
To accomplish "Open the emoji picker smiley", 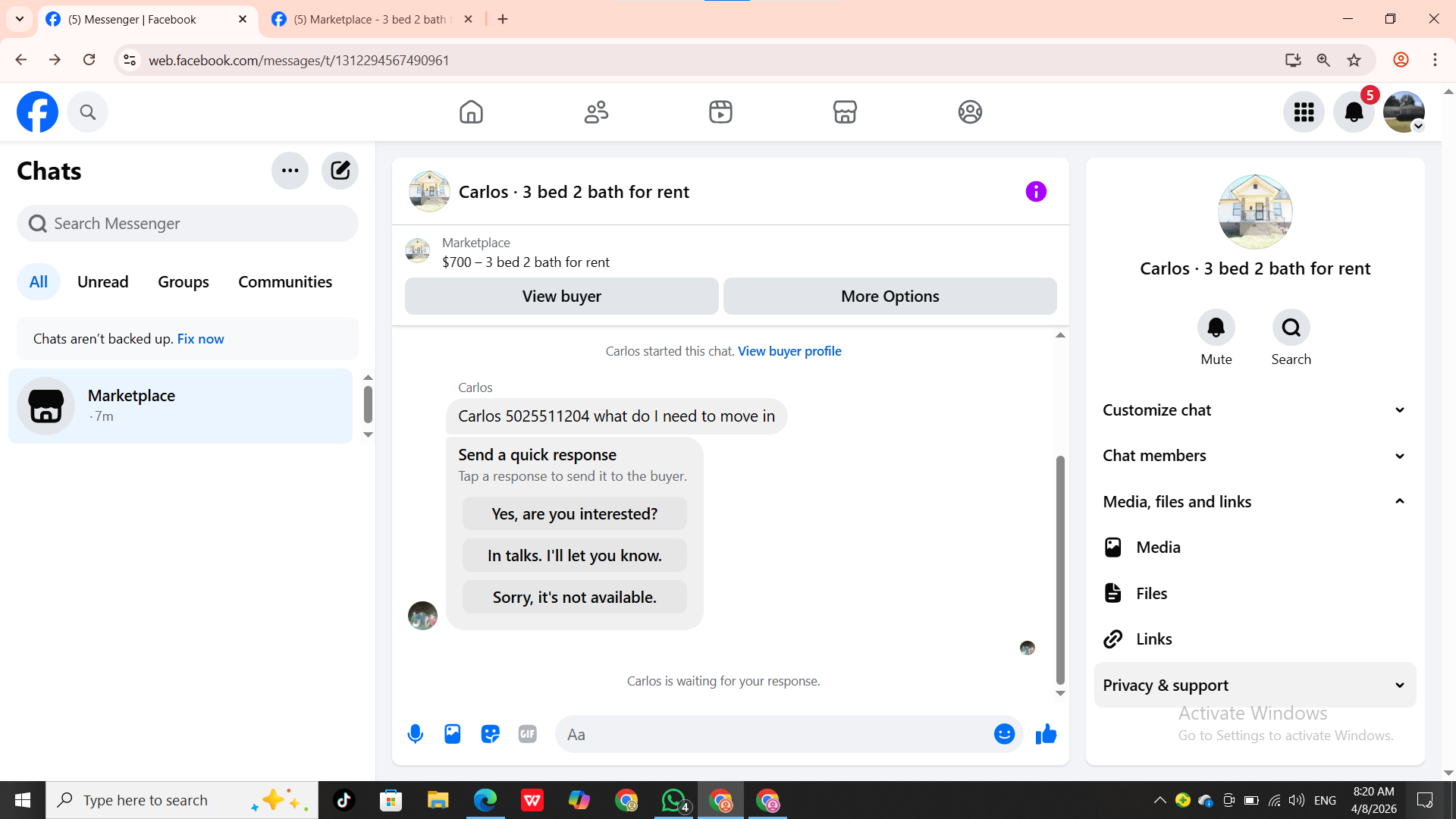I will [x=1004, y=734].
